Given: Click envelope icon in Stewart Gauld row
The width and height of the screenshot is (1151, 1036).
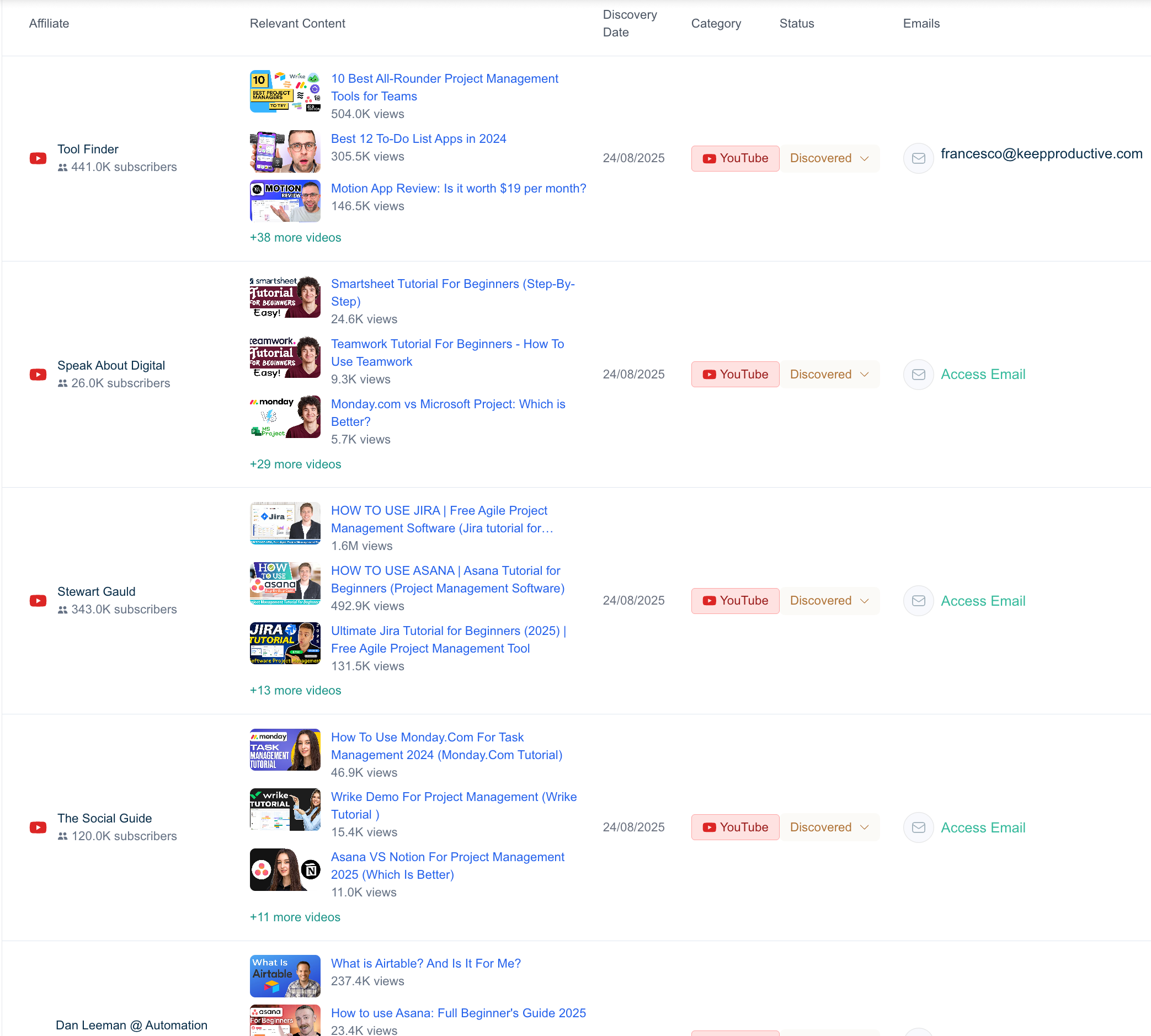Looking at the screenshot, I should pyautogui.click(x=918, y=601).
